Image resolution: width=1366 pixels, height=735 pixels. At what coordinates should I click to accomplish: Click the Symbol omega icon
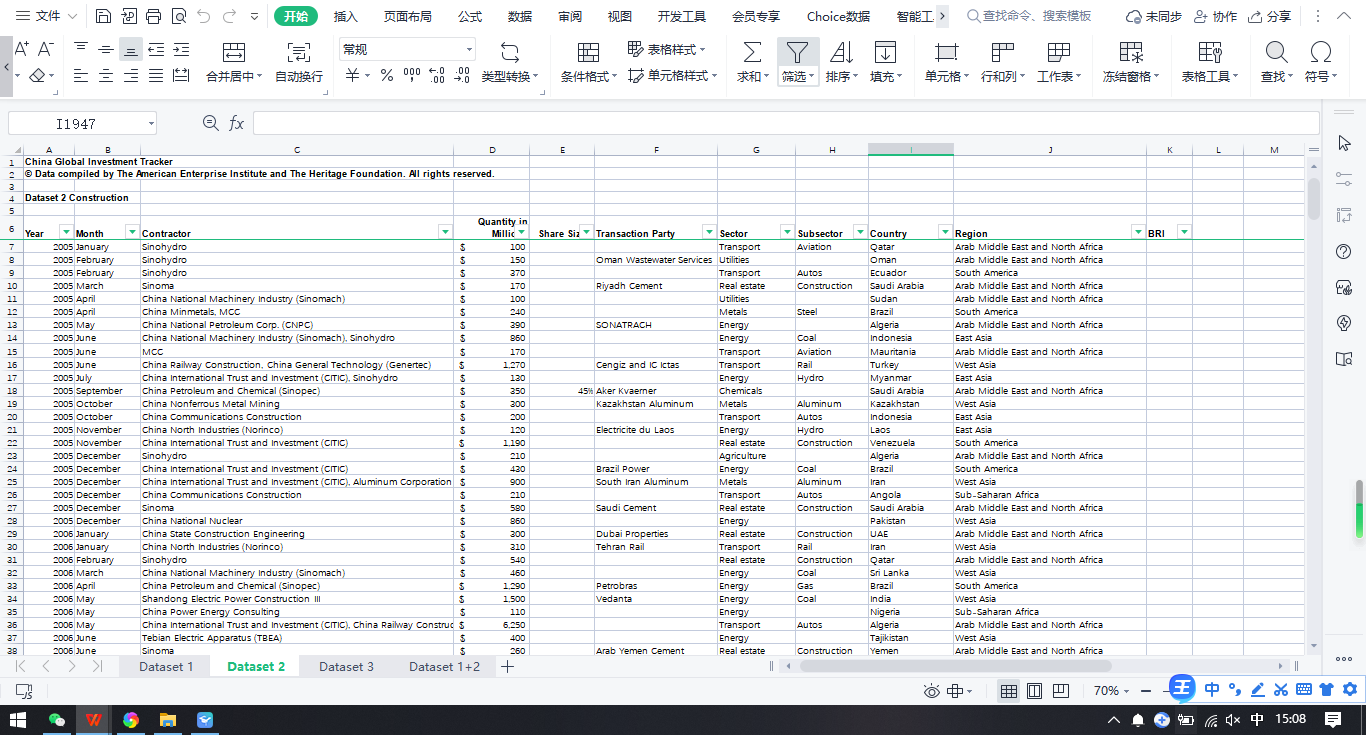click(1321, 53)
